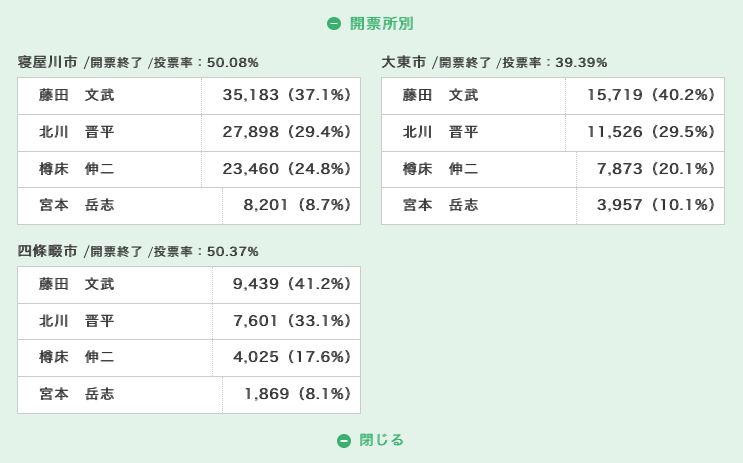Screen dimensions: 743x463
Task: Click the 9,439 (41.2%) vote count
Action: tap(292, 285)
